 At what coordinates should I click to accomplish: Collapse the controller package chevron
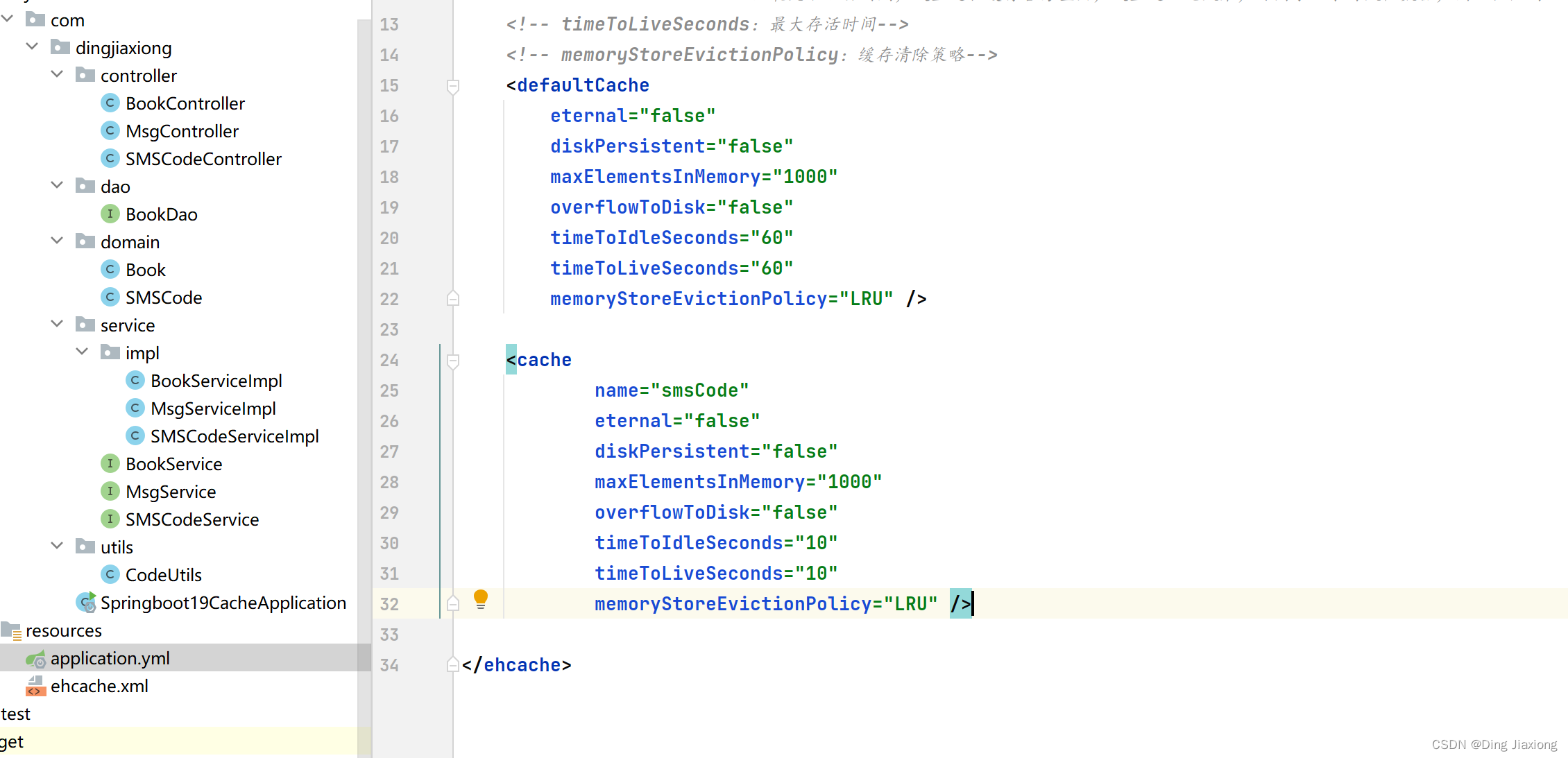click(57, 74)
